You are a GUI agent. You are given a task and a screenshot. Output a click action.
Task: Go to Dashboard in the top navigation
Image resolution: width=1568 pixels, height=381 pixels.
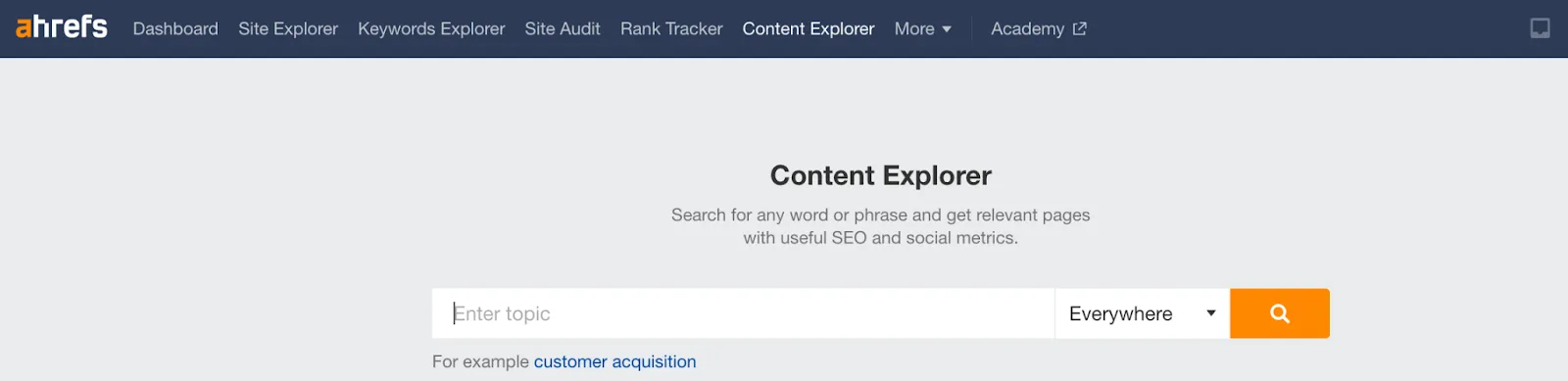pos(175,28)
